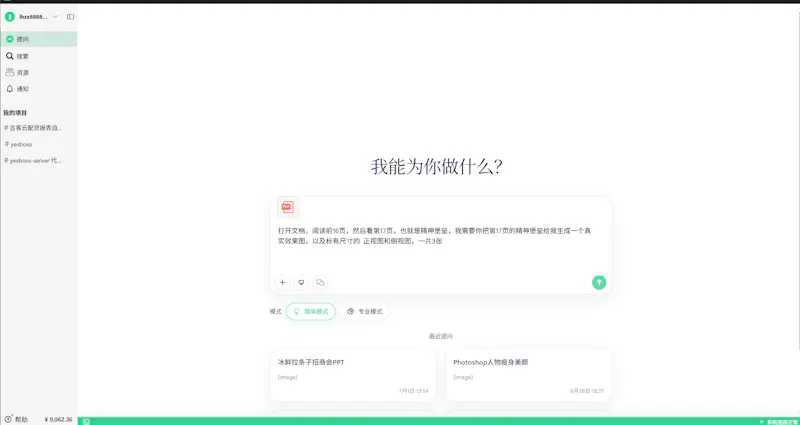Click status bar connection status text

pyautogui.click(x=781, y=422)
